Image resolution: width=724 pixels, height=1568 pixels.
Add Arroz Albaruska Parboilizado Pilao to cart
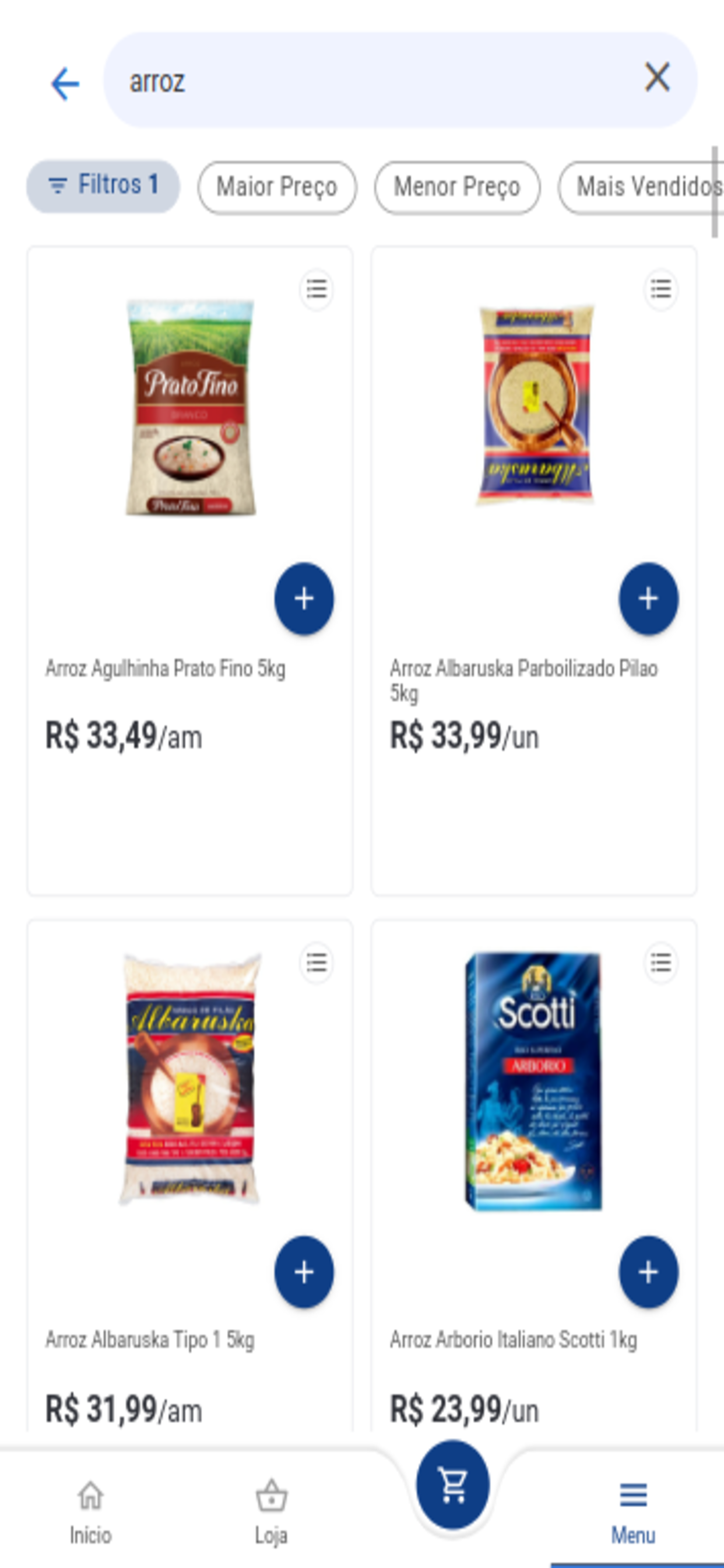pos(649,598)
